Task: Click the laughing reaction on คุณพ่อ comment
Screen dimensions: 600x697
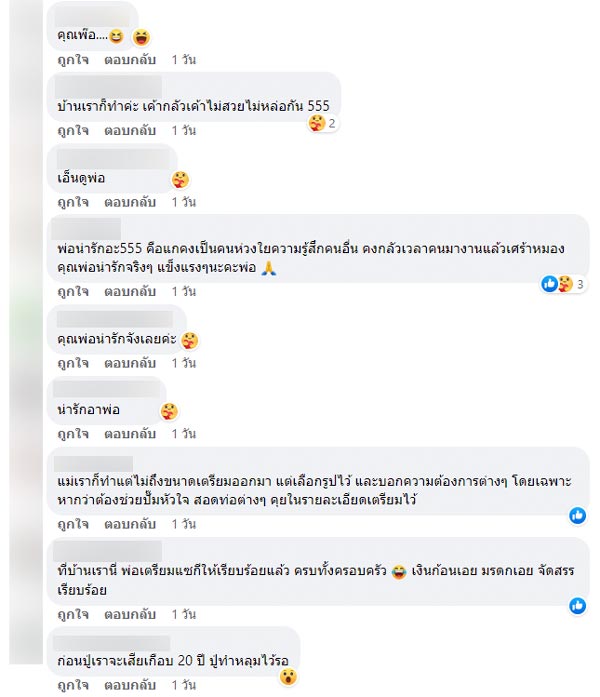Action: [141, 38]
